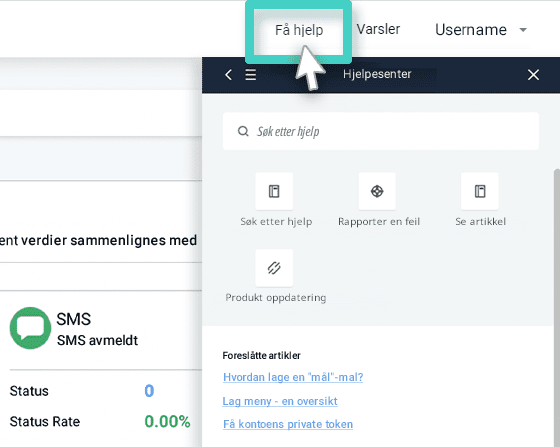
Task: Click the magnifier icon in search box
Action: (x=243, y=131)
